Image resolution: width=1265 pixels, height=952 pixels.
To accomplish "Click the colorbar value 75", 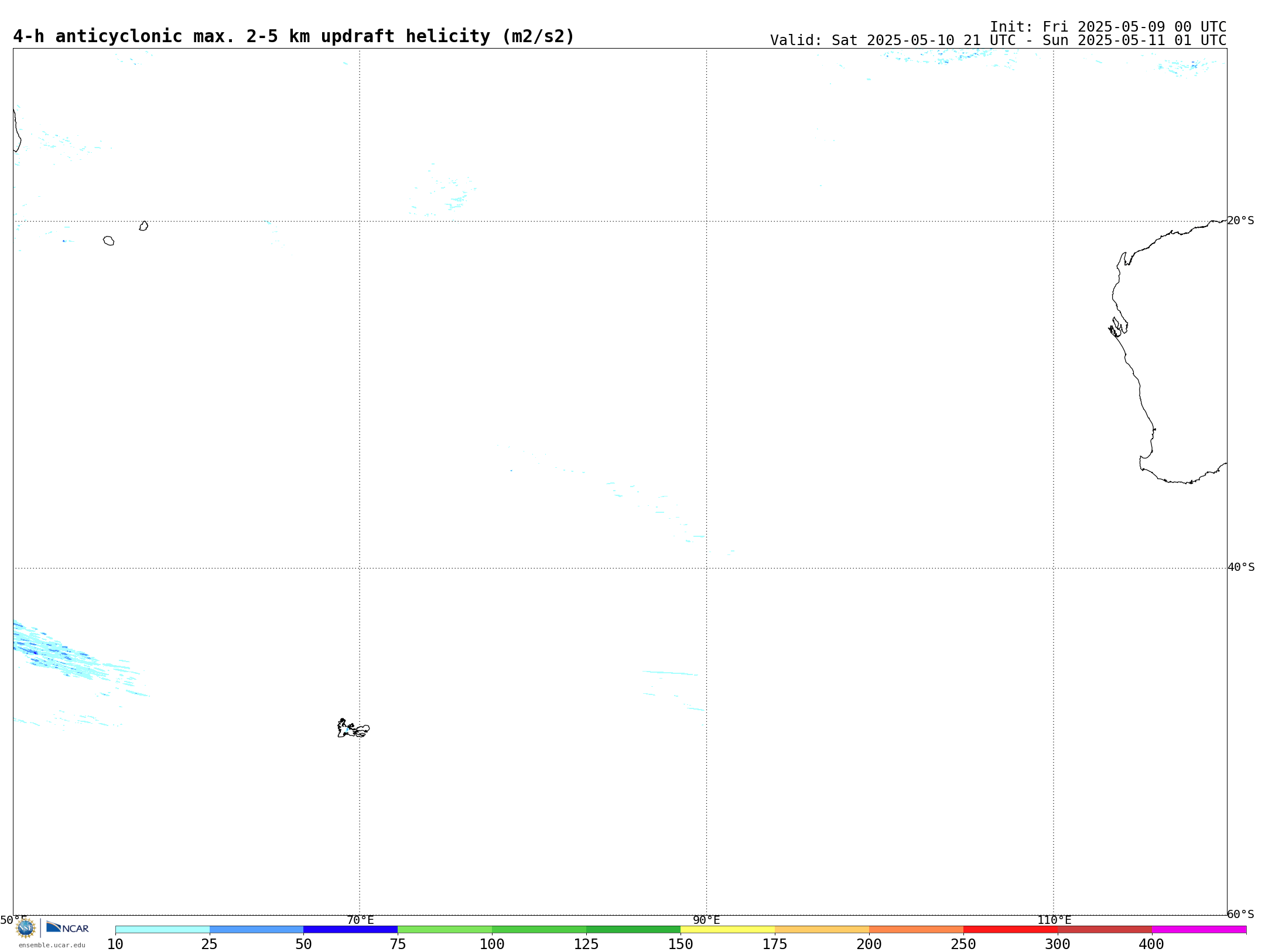I will pyautogui.click(x=398, y=944).
